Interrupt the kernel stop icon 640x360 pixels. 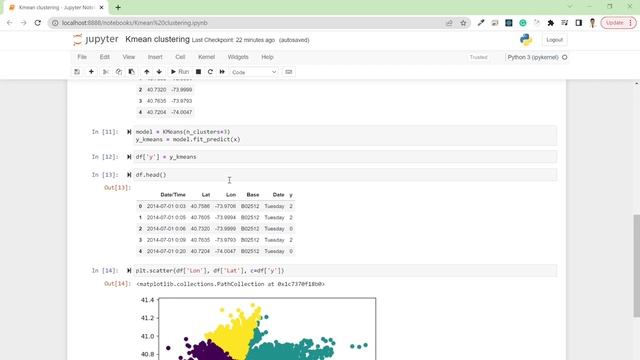(198, 72)
